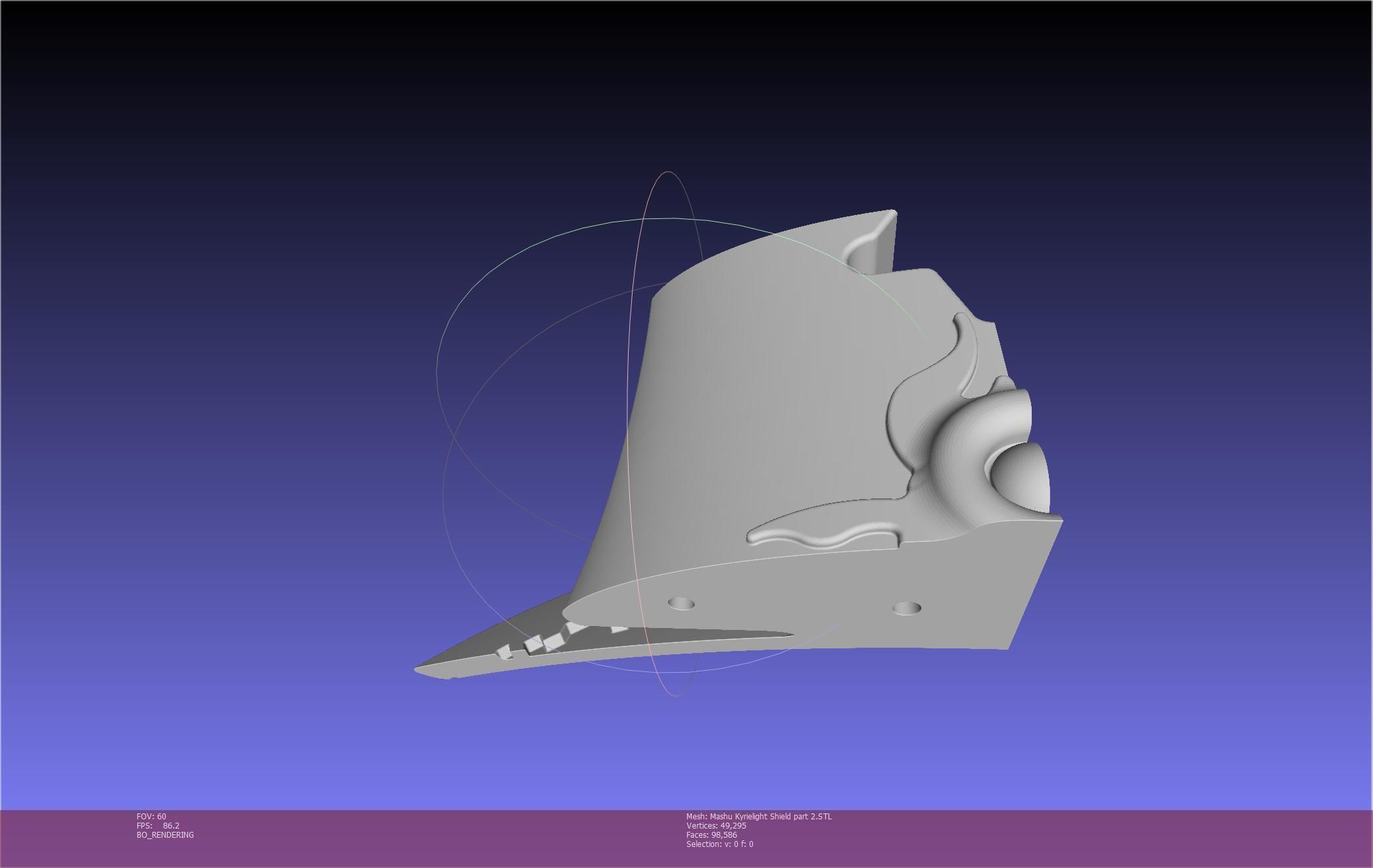Click the right circular hole on the shield mesh

[x=906, y=608]
